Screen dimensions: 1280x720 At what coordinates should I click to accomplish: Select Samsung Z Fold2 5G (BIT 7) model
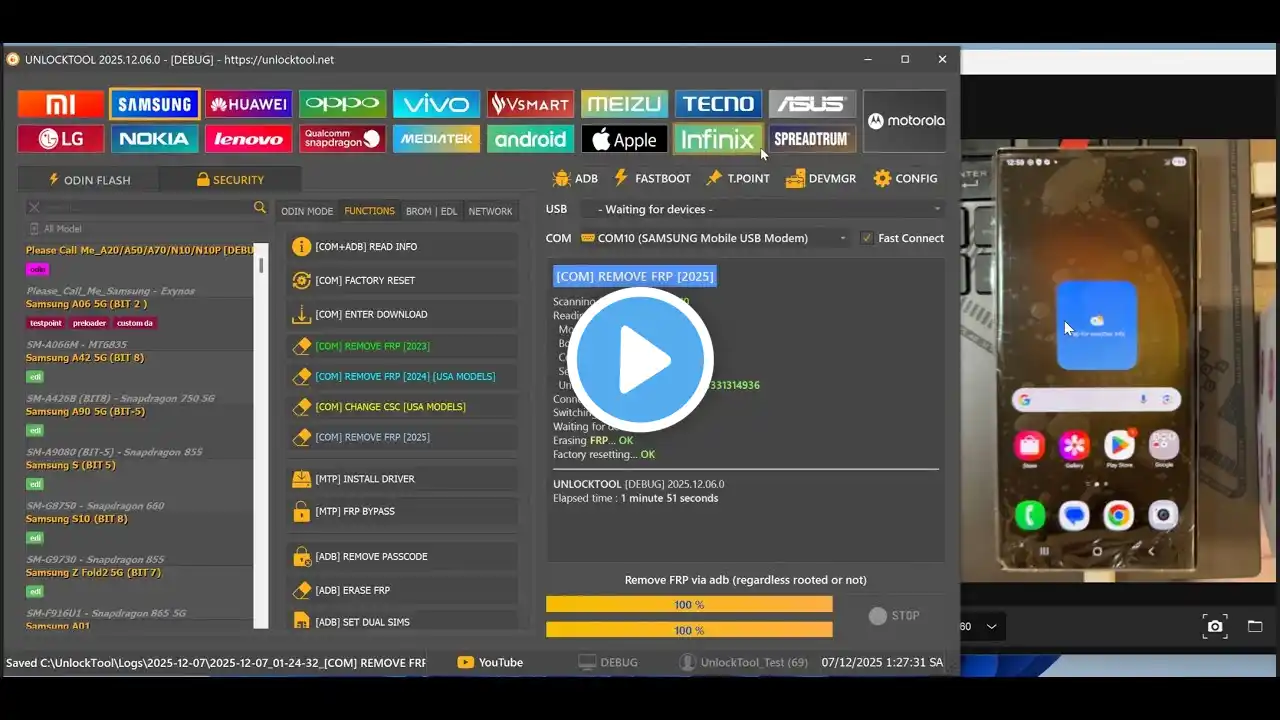[93, 573]
